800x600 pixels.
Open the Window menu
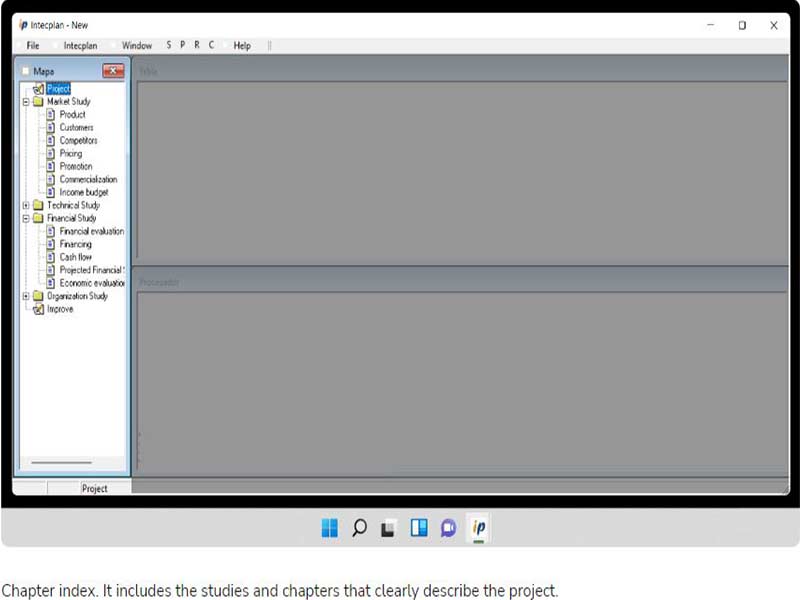point(137,45)
